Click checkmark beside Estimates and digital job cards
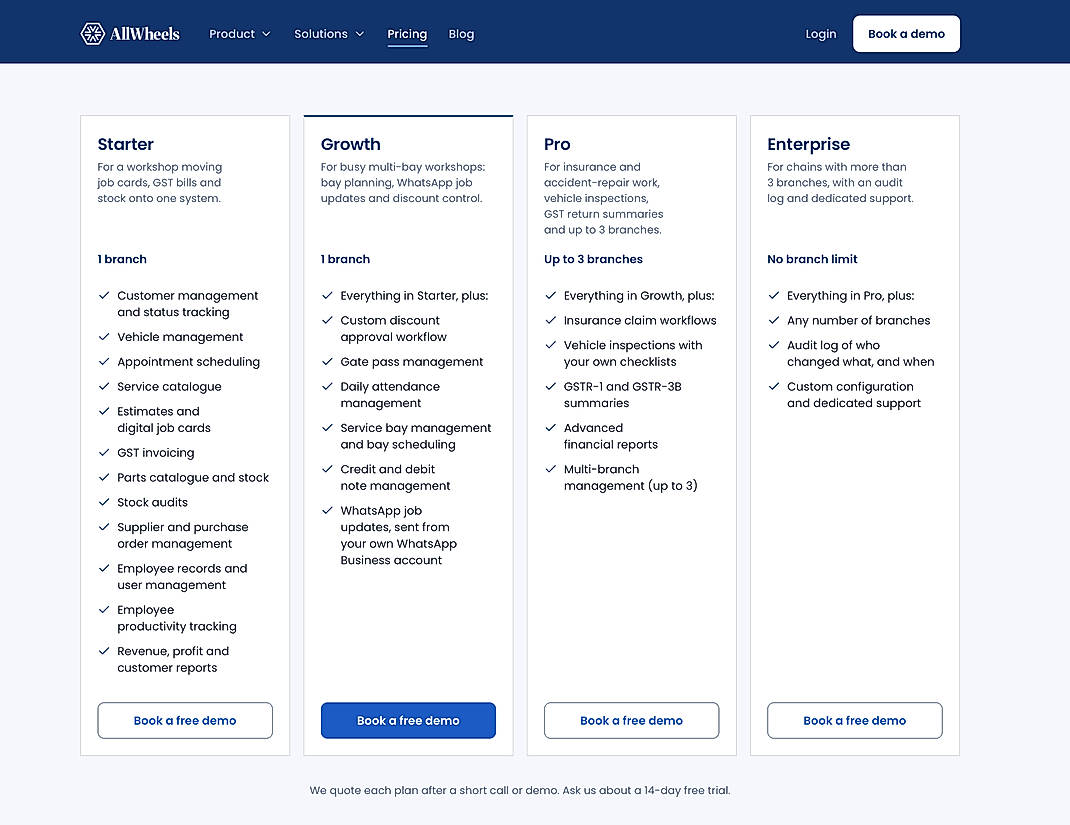Image resolution: width=1070 pixels, height=825 pixels. 104,411
